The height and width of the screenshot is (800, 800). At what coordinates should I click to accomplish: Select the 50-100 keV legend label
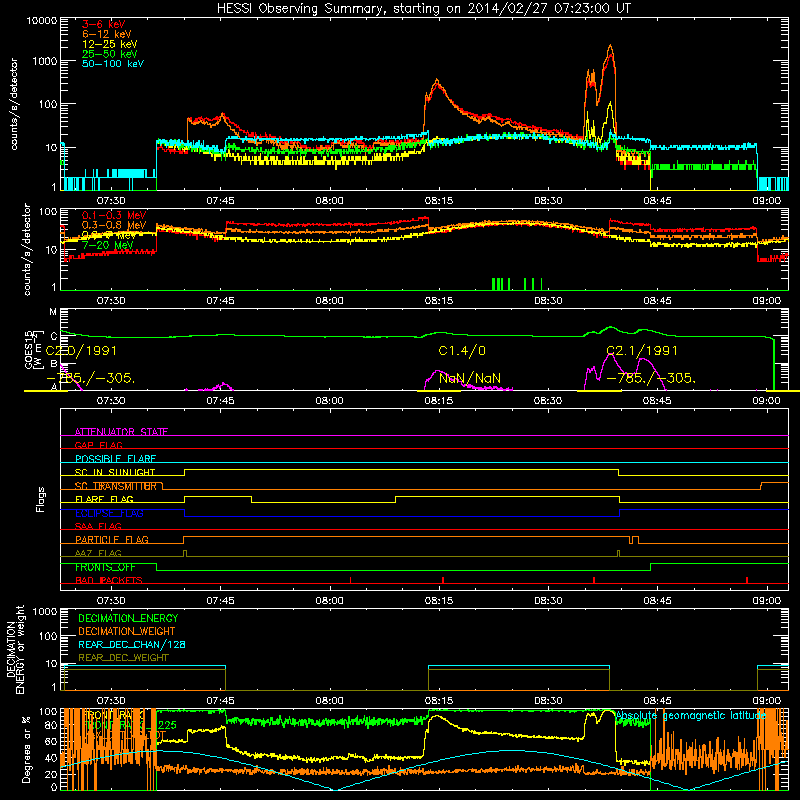pyautogui.click(x=112, y=64)
